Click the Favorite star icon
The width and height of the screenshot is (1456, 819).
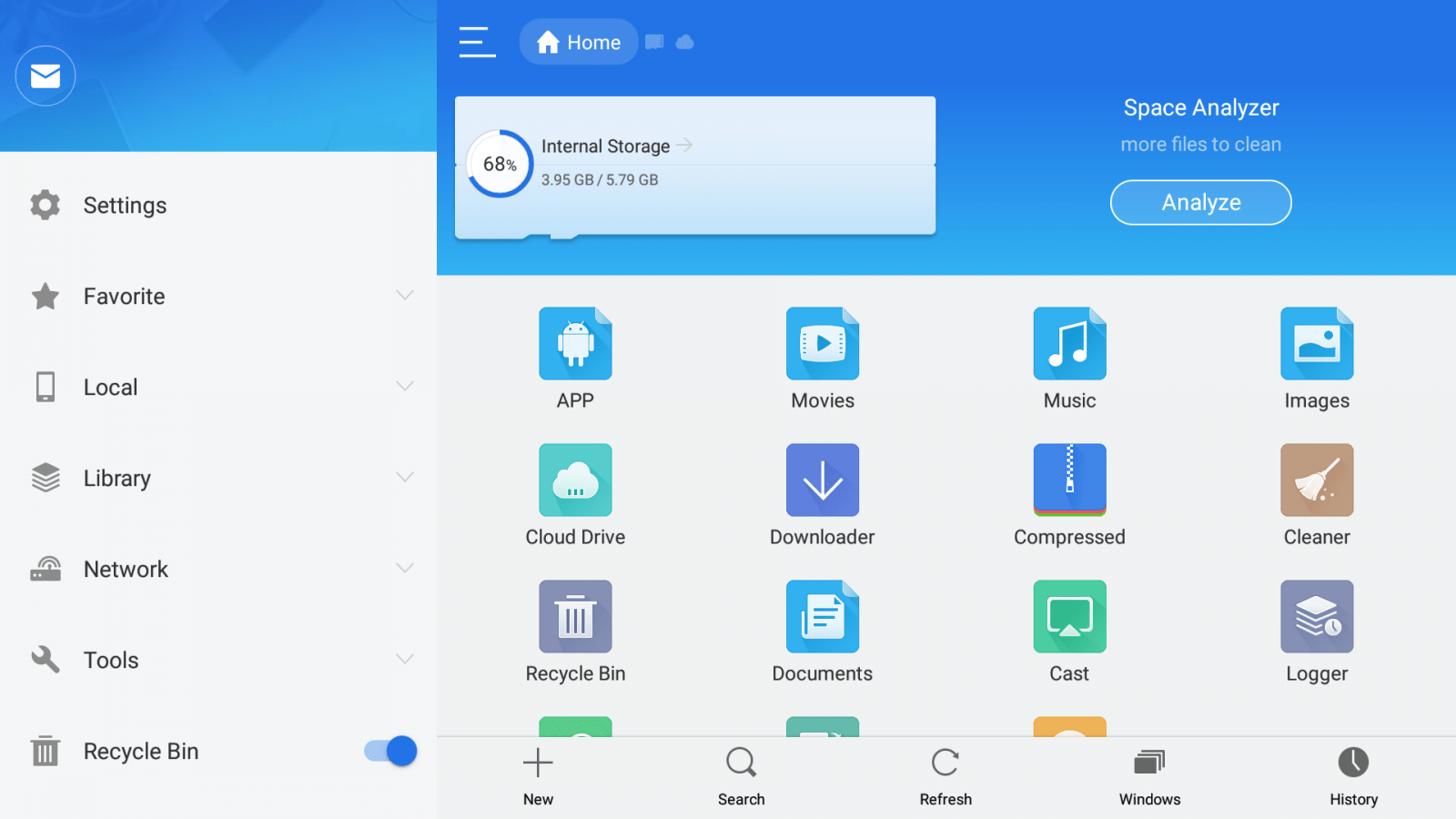point(45,296)
